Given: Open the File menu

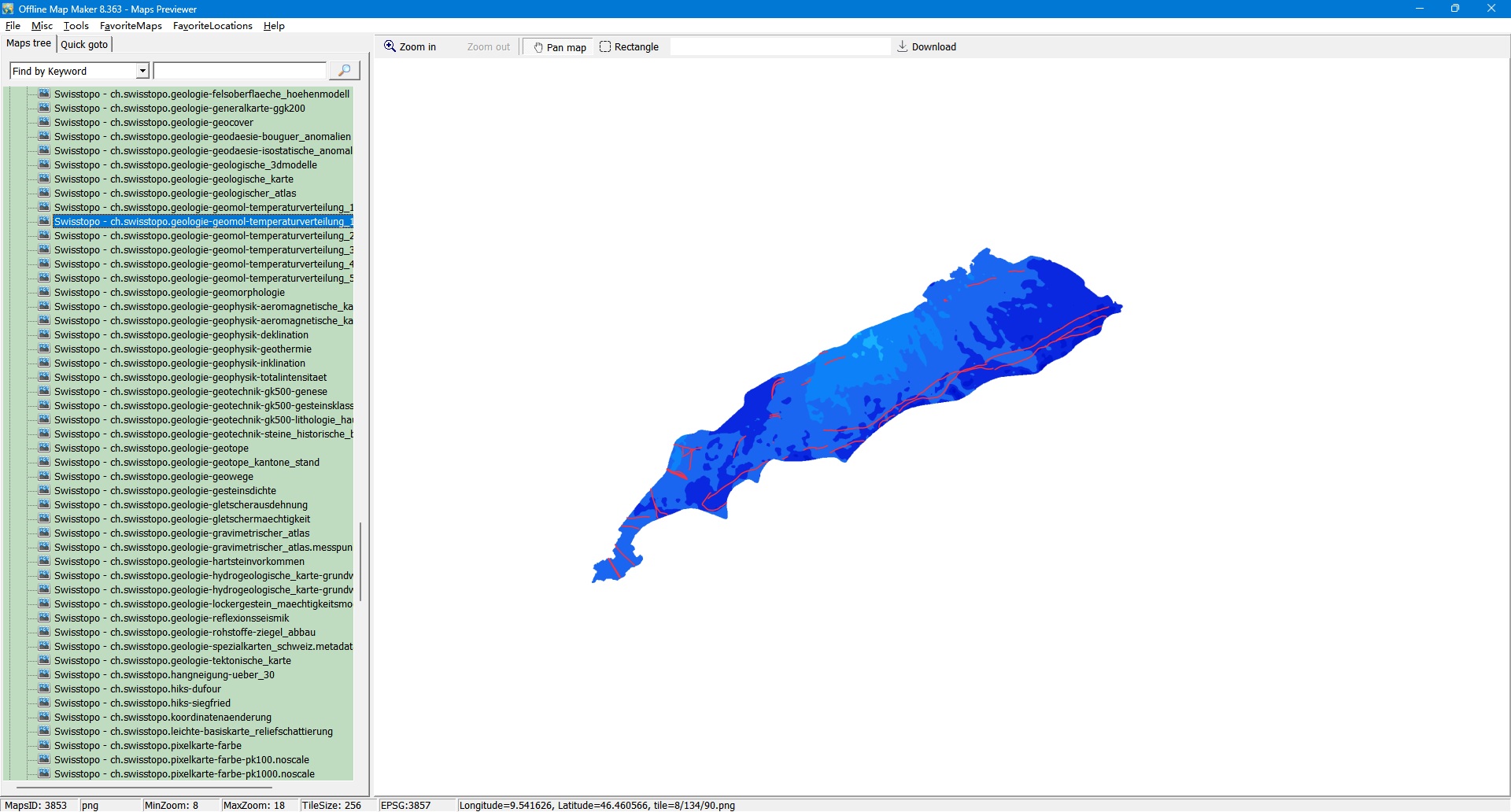Looking at the screenshot, I should pos(13,26).
